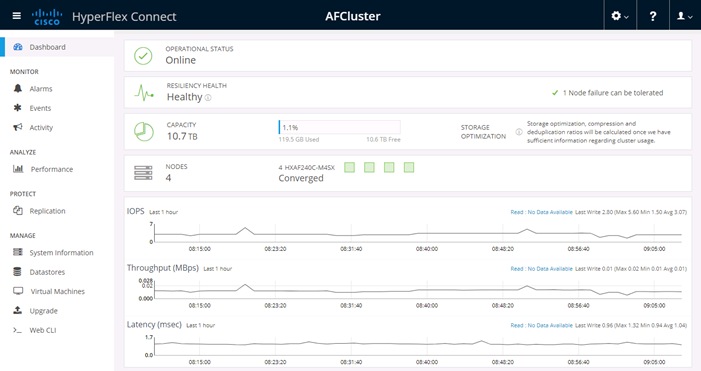Click the Performance bar chart icon
Screen dimensions: 701x371
point(18,169)
